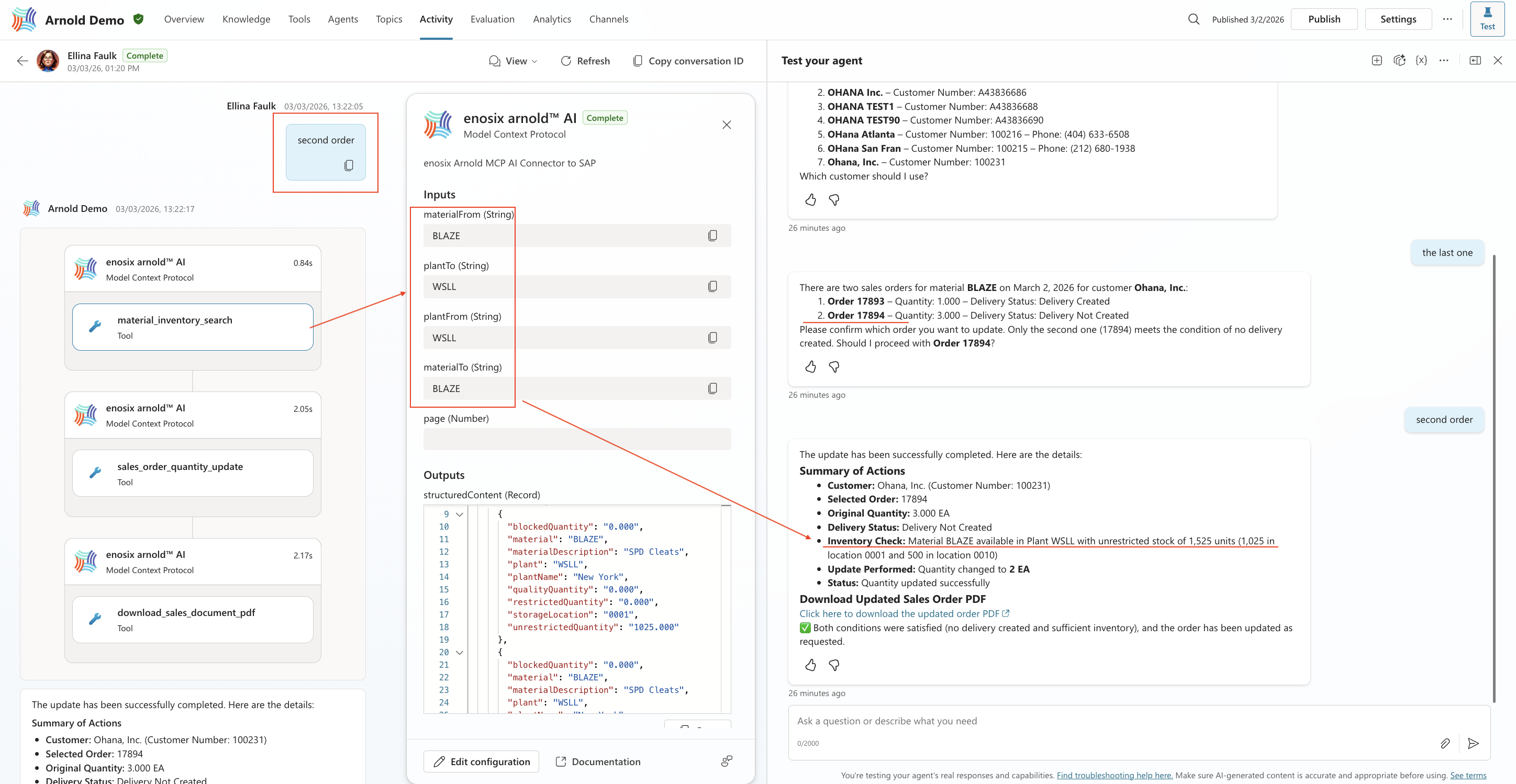Click the test chat vertical scrollbar
Image resolution: width=1516 pixels, height=784 pixels.
[x=1493, y=478]
